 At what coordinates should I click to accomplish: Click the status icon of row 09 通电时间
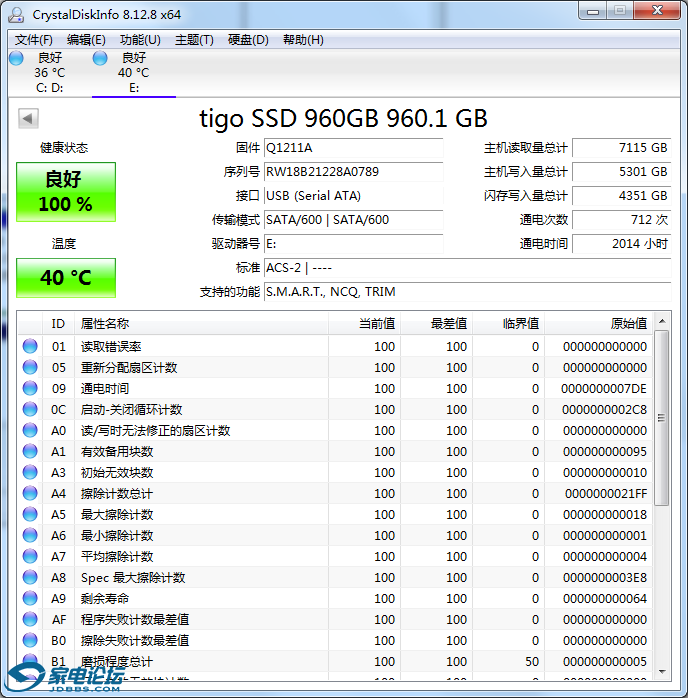pos(30,388)
